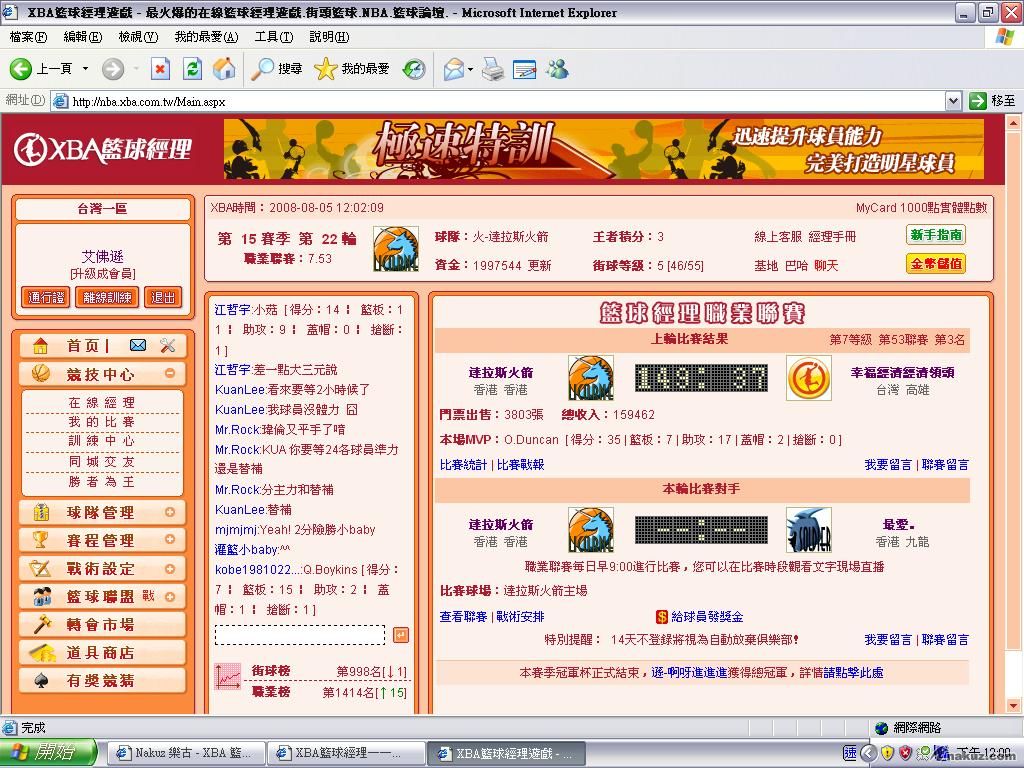Click the chat message input field
The image size is (1024, 768).
tap(300, 635)
